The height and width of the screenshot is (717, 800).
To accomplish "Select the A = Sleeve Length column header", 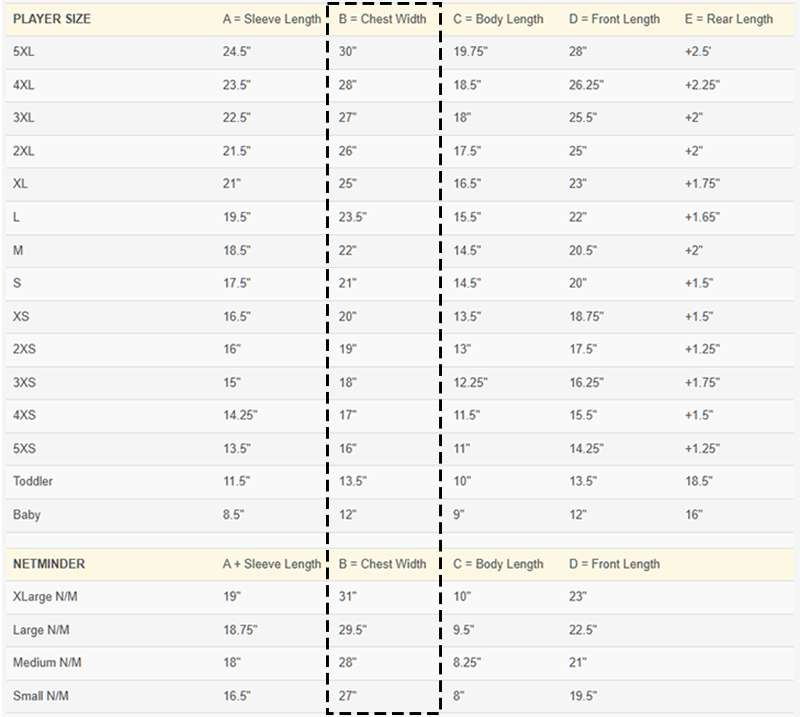I will [x=272, y=19].
